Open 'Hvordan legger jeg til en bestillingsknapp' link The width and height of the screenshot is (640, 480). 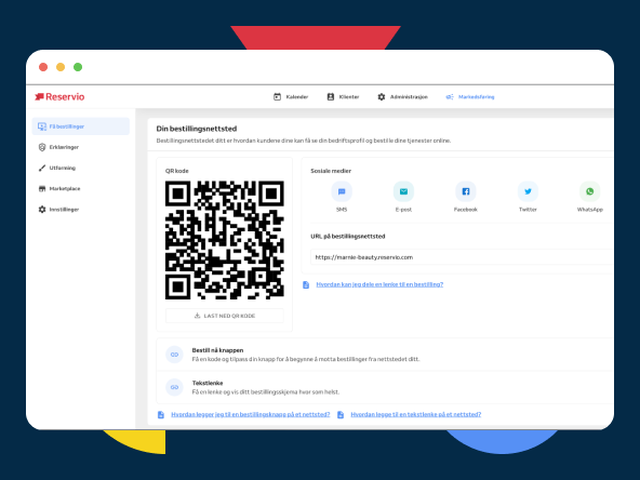251,414
